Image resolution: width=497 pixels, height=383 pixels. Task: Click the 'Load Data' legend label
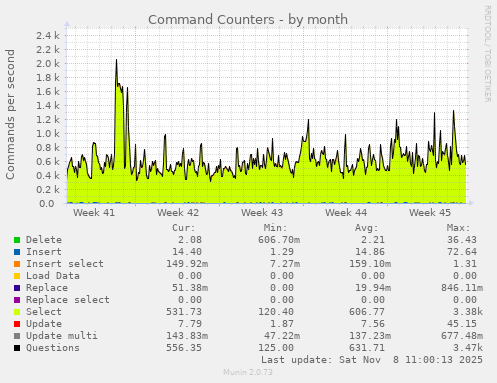tap(53, 276)
